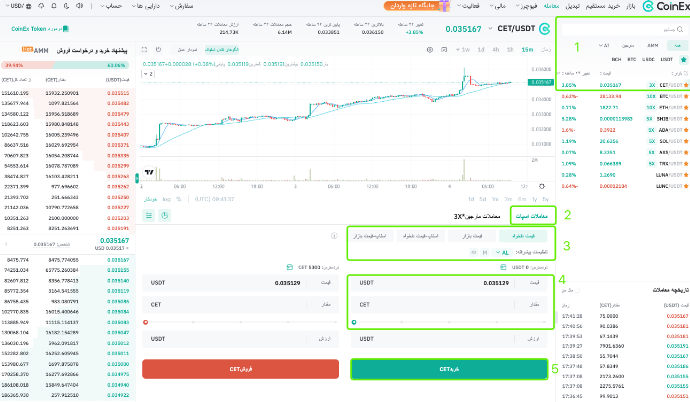Open the account dropdown menu

[111, 6]
